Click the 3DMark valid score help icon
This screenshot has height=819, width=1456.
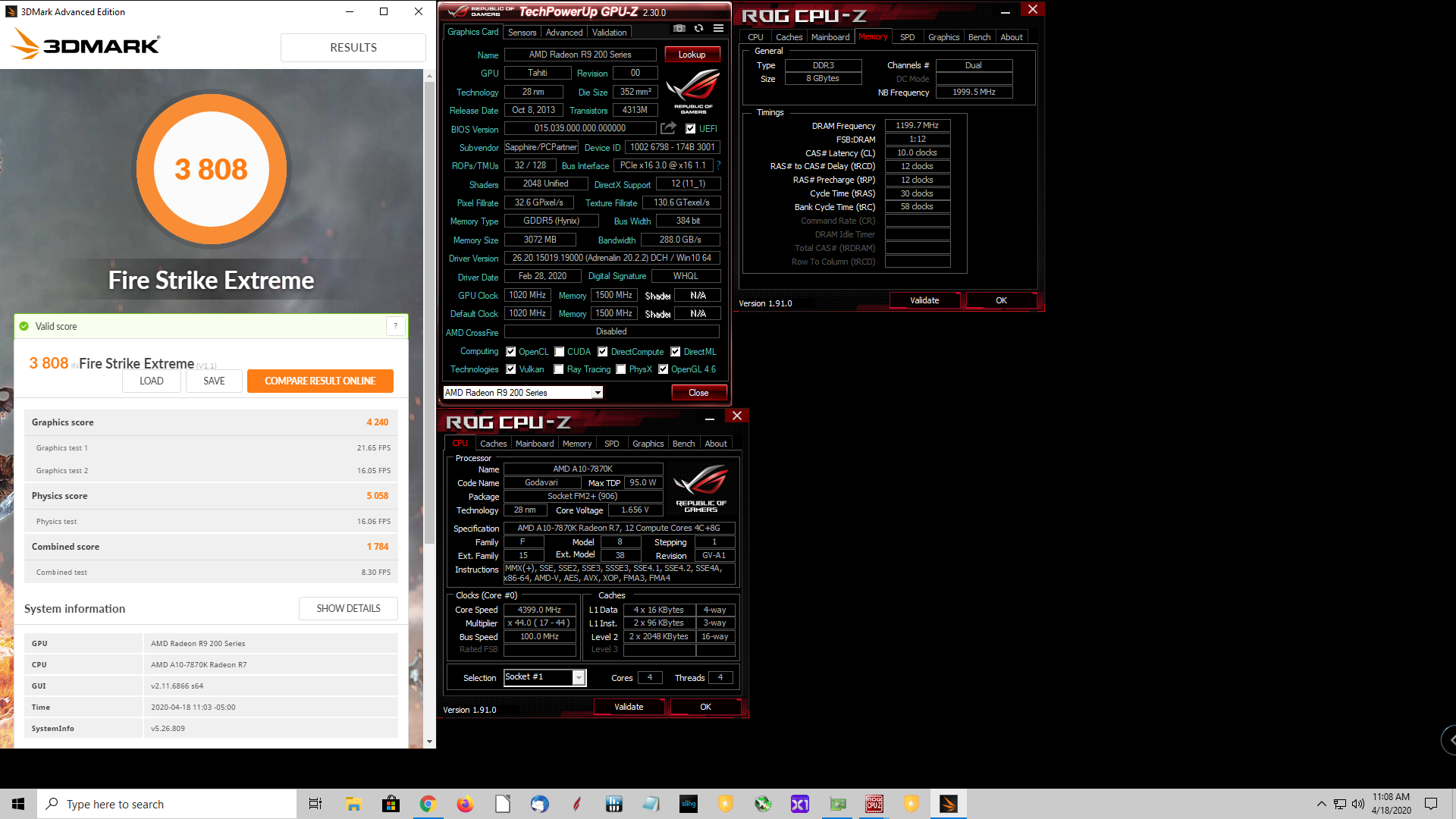395,326
